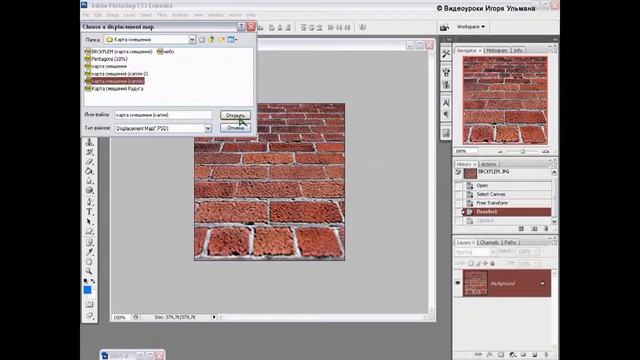
Task: Select the карта смещения (капли-2) file
Action: (x=116, y=73)
